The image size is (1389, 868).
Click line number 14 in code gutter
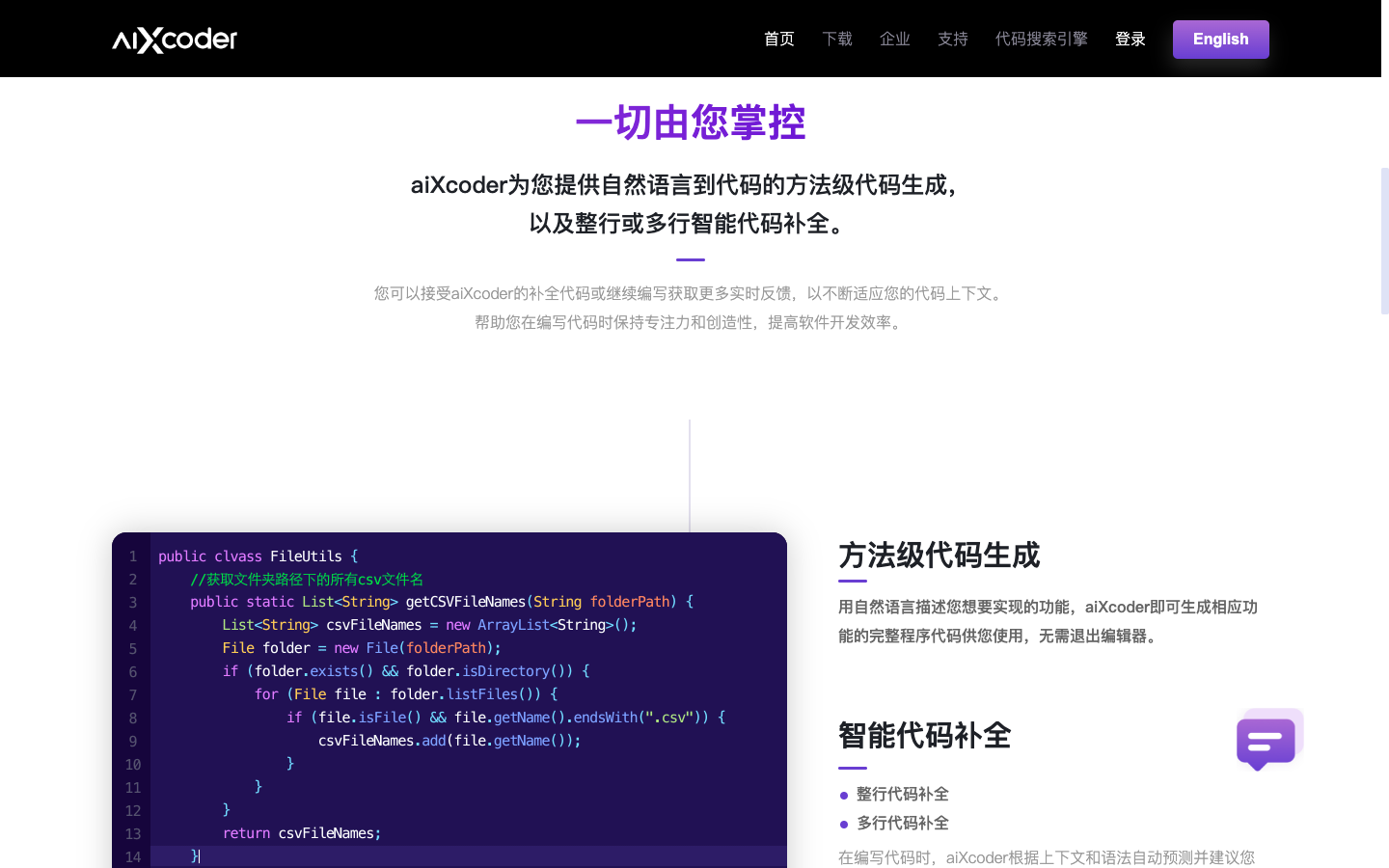click(x=133, y=856)
